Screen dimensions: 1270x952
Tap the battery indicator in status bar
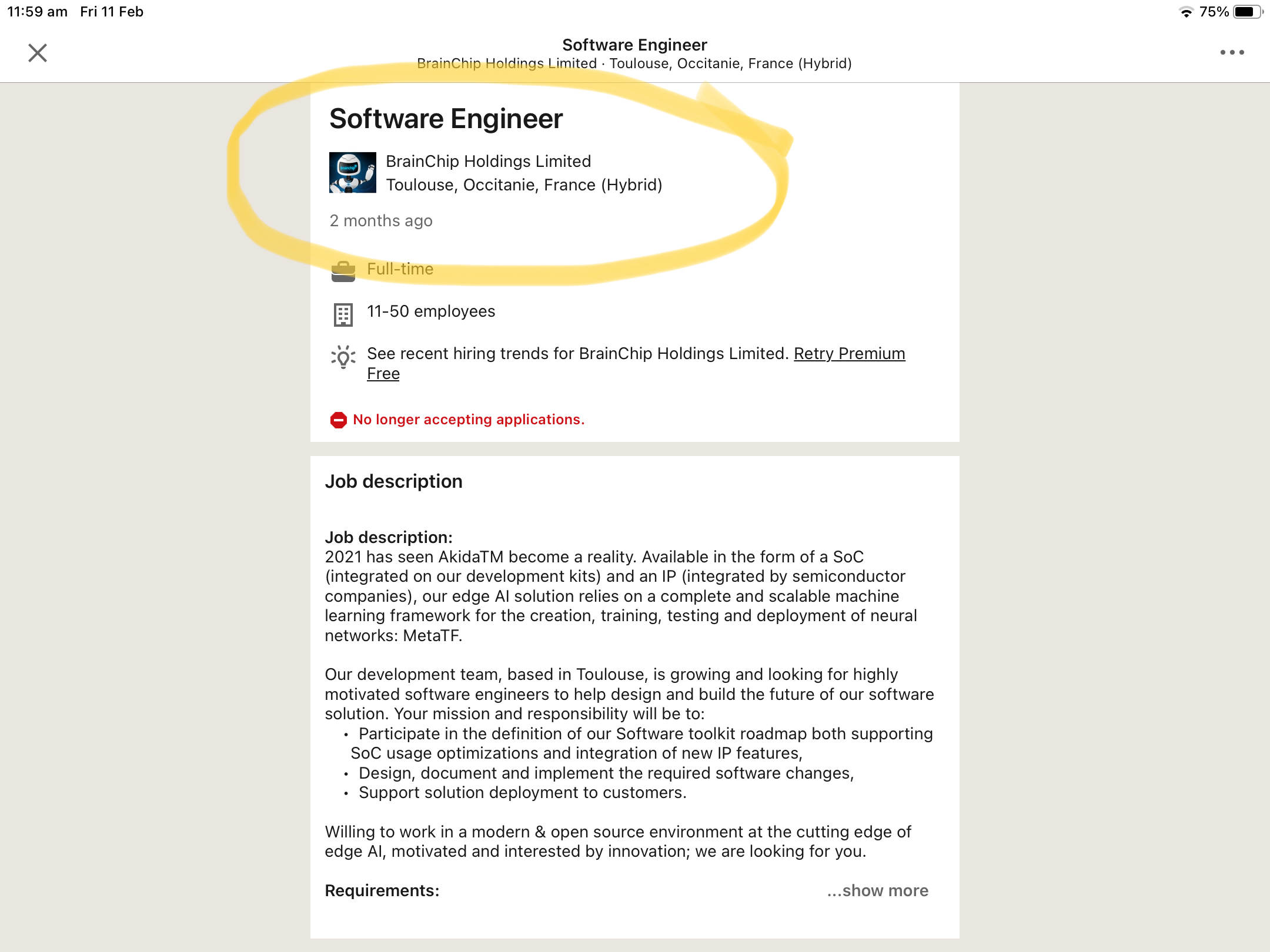pos(1247,12)
